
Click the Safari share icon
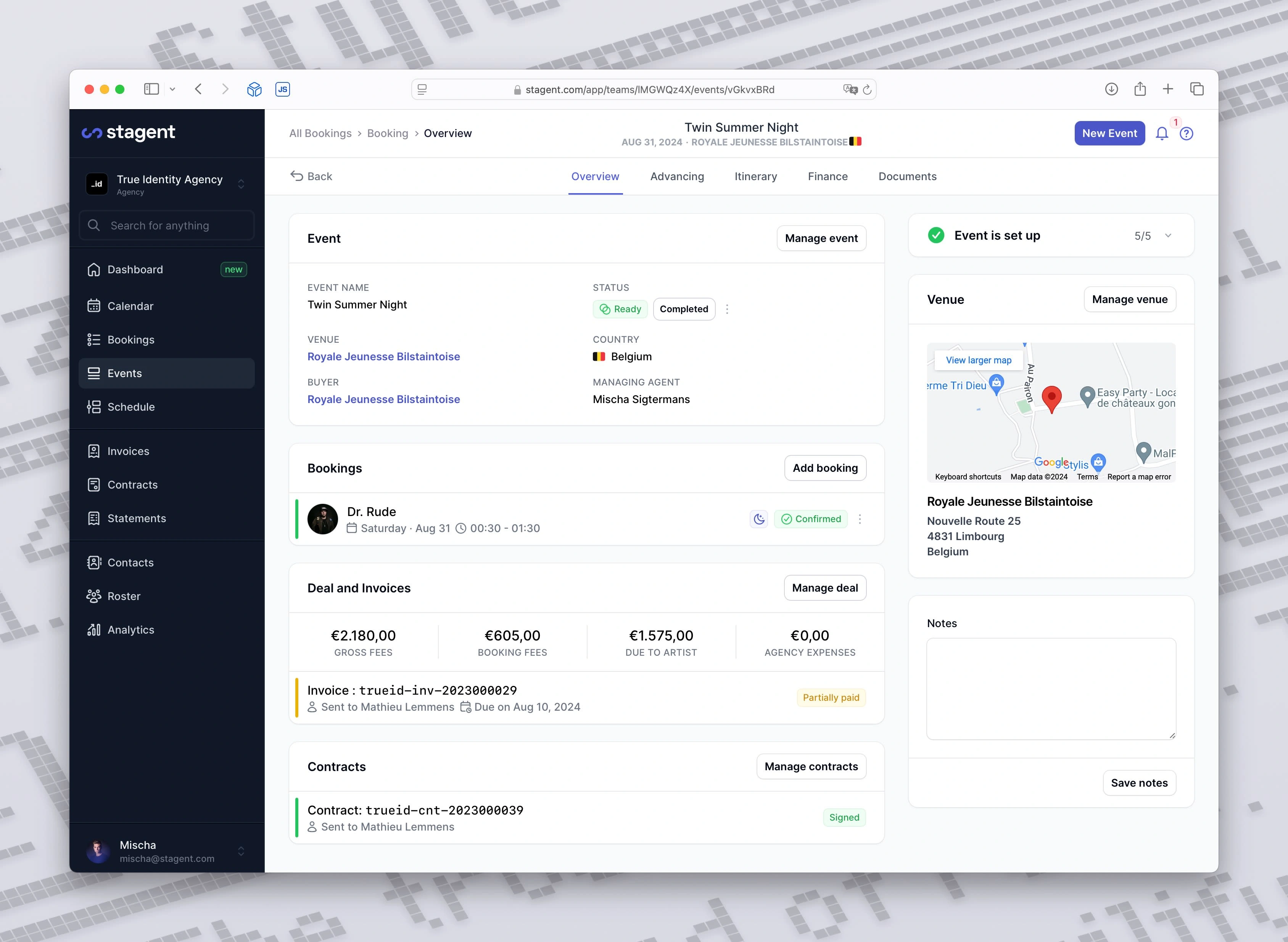pyautogui.click(x=1140, y=89)
